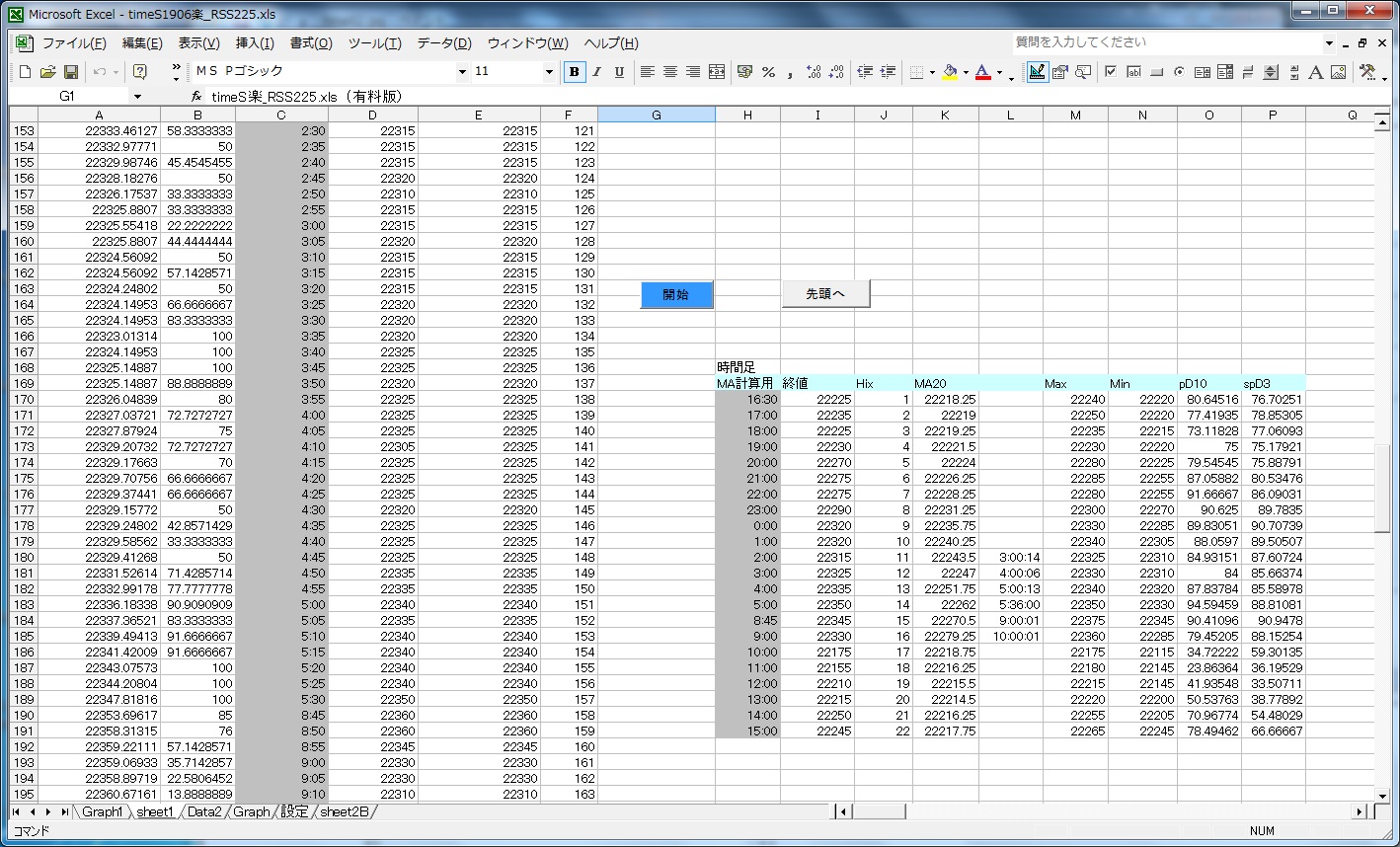The height and width of the screenshot is (847, 1400).
Task: Apply the red font color
Action: 983,72
